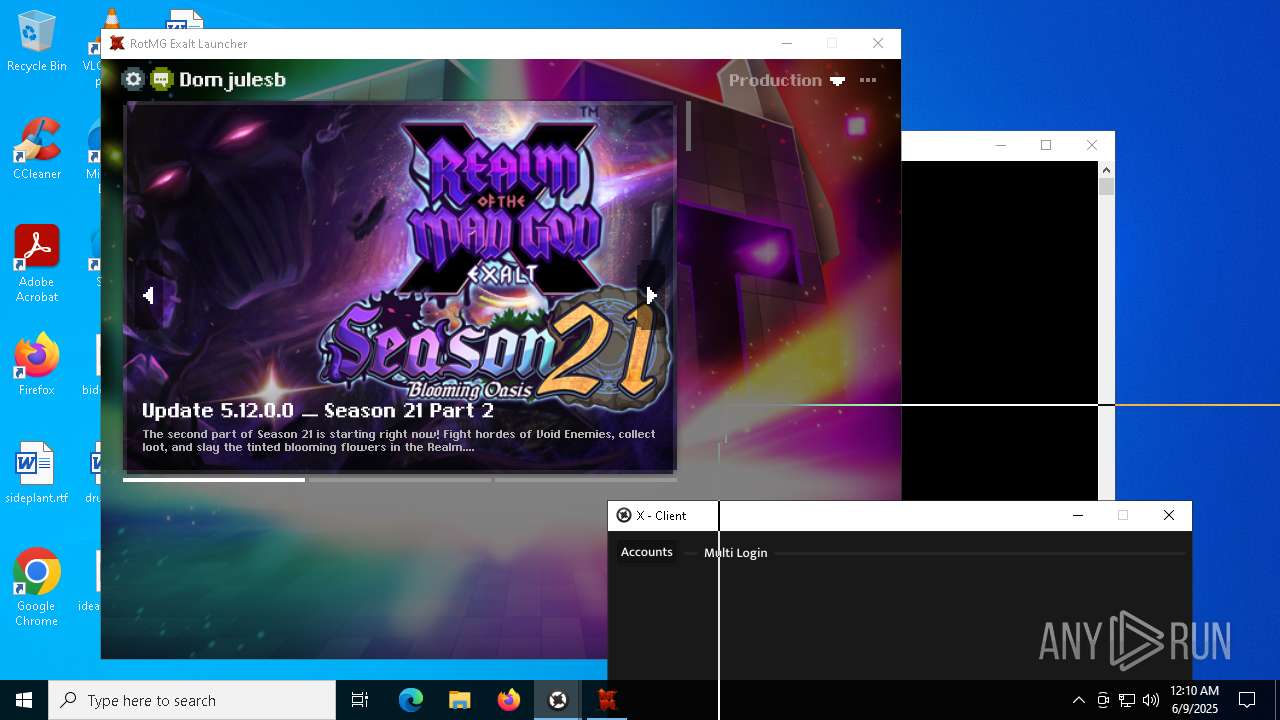Open the volume speaker tray icon

click(1151, 700)
